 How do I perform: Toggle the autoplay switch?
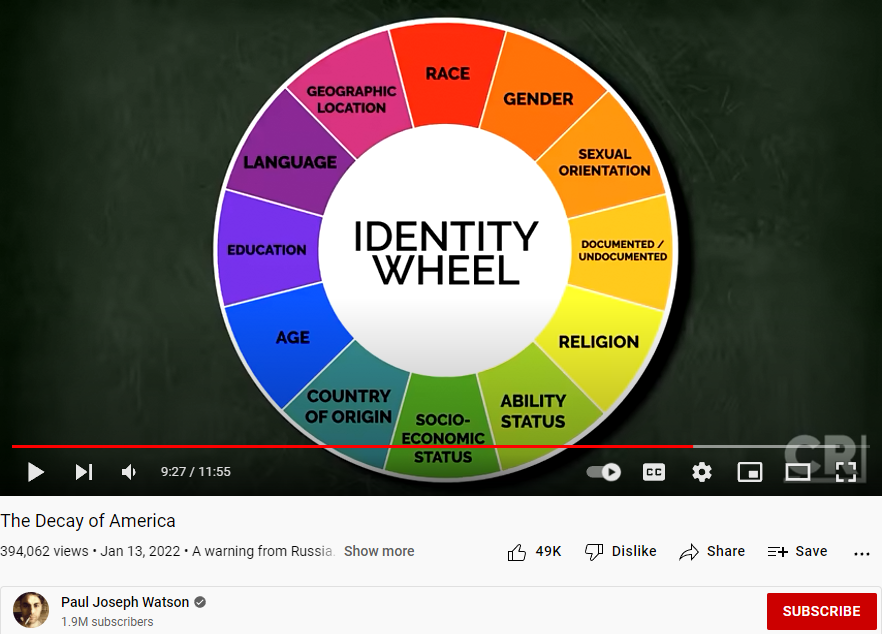point(604,472)
